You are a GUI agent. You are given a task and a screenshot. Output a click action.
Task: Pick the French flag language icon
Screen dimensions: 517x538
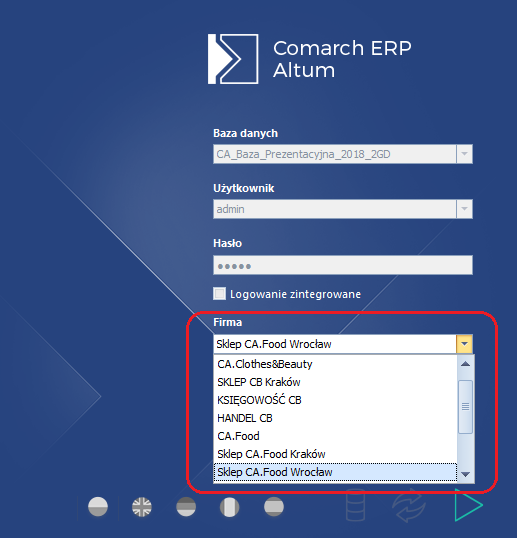click(x=230, y=507)
